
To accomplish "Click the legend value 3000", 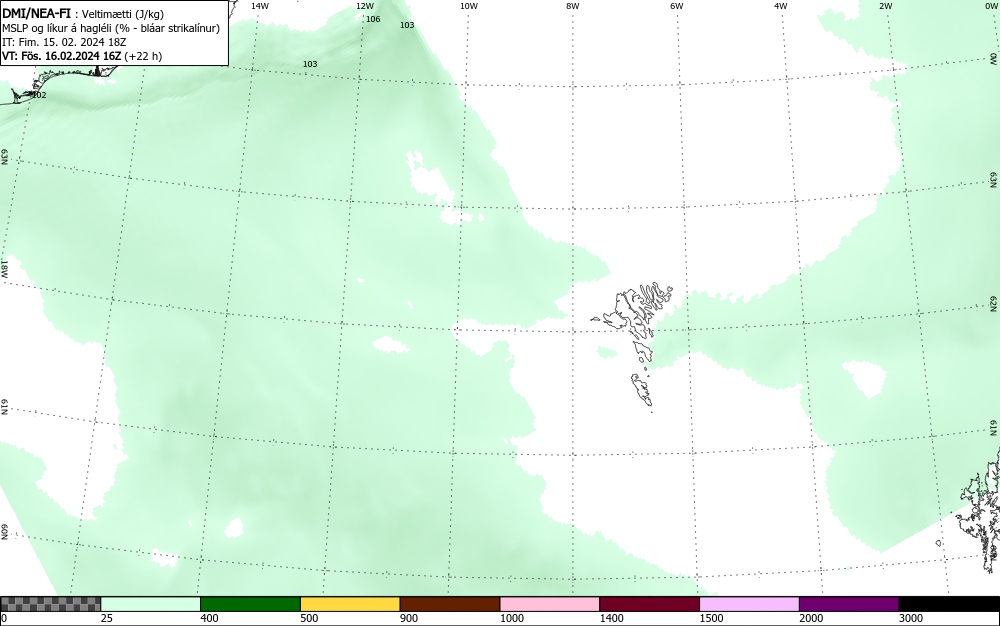I will click(911, 618).
